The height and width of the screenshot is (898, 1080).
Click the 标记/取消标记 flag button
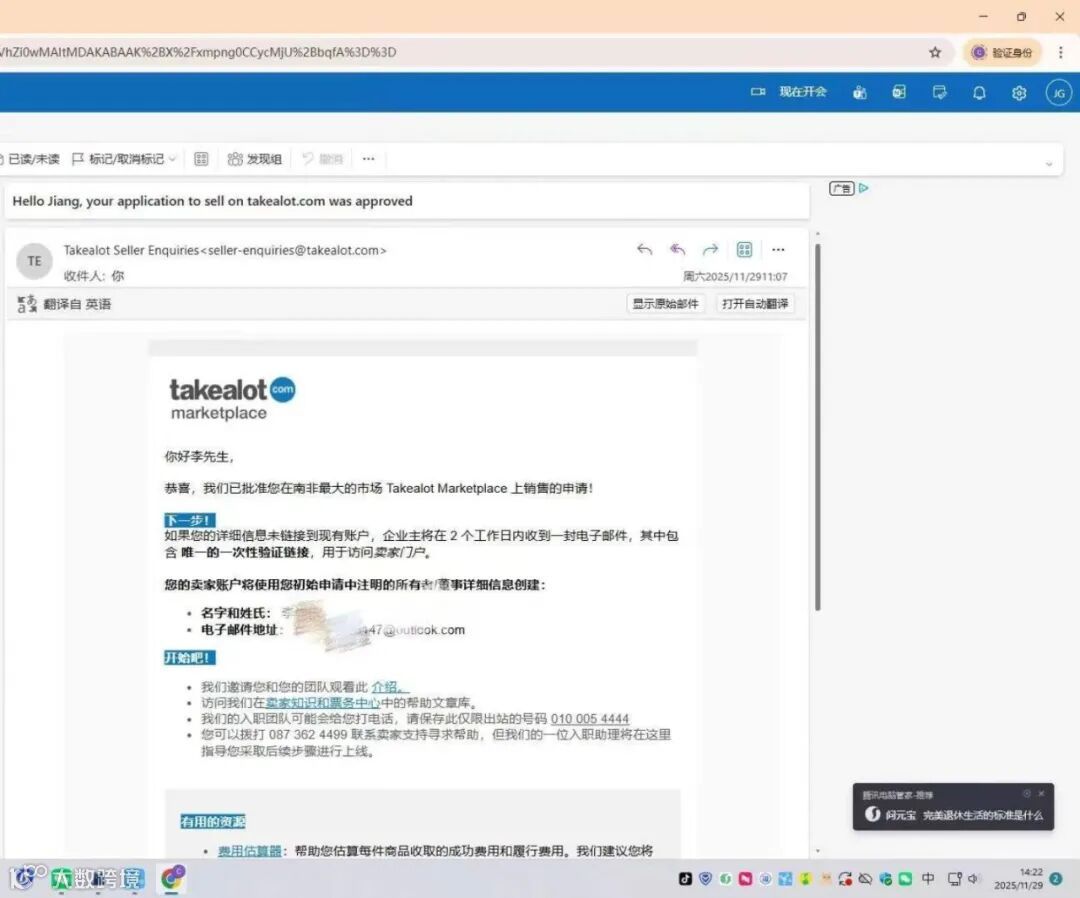(118, 159)
